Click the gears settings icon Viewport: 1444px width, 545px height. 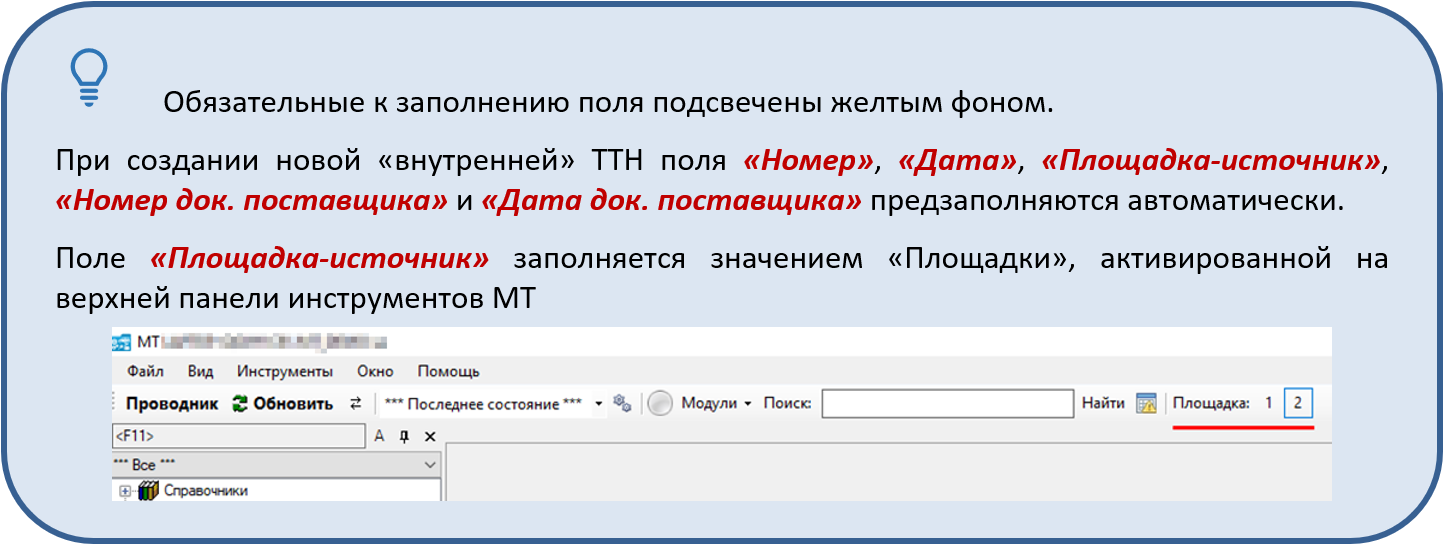coord(622,404)
